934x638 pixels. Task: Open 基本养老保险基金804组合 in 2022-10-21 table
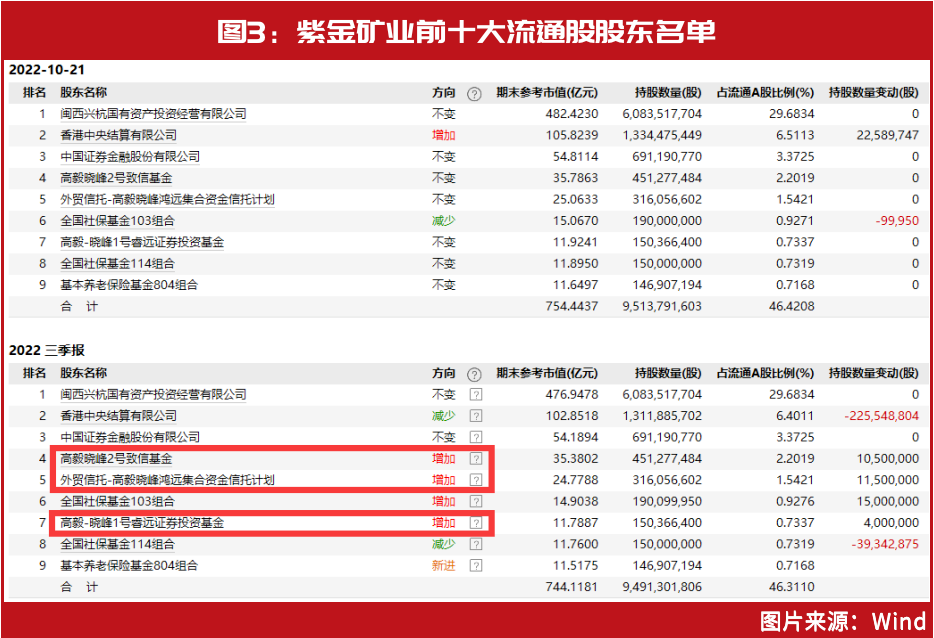point(129,285)
